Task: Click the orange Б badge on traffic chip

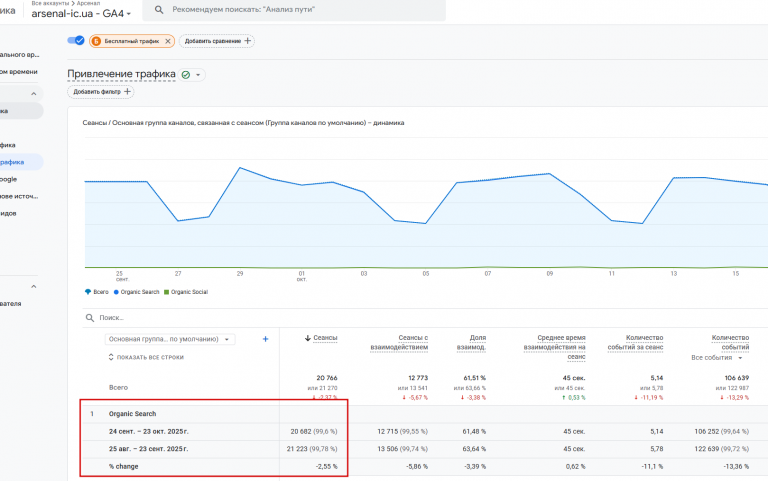Action: (x=96, y=41)
